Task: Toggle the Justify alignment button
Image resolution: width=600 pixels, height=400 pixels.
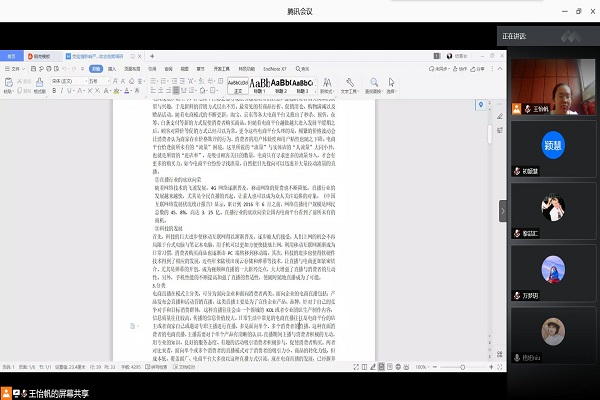Action: tap(176, 91)
